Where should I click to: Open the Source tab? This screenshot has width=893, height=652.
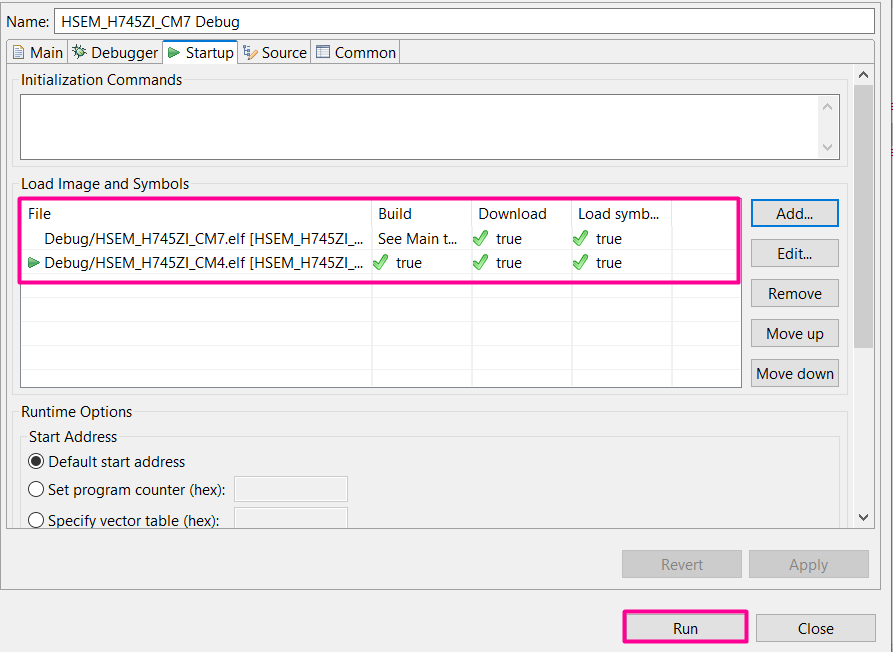(275, 52)
